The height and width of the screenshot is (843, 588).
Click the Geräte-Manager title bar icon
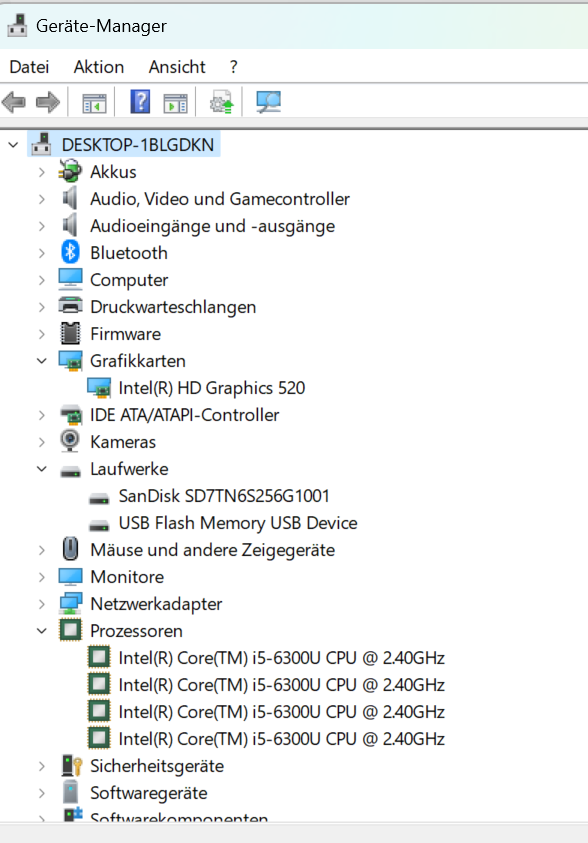click(x=17, y=25)
